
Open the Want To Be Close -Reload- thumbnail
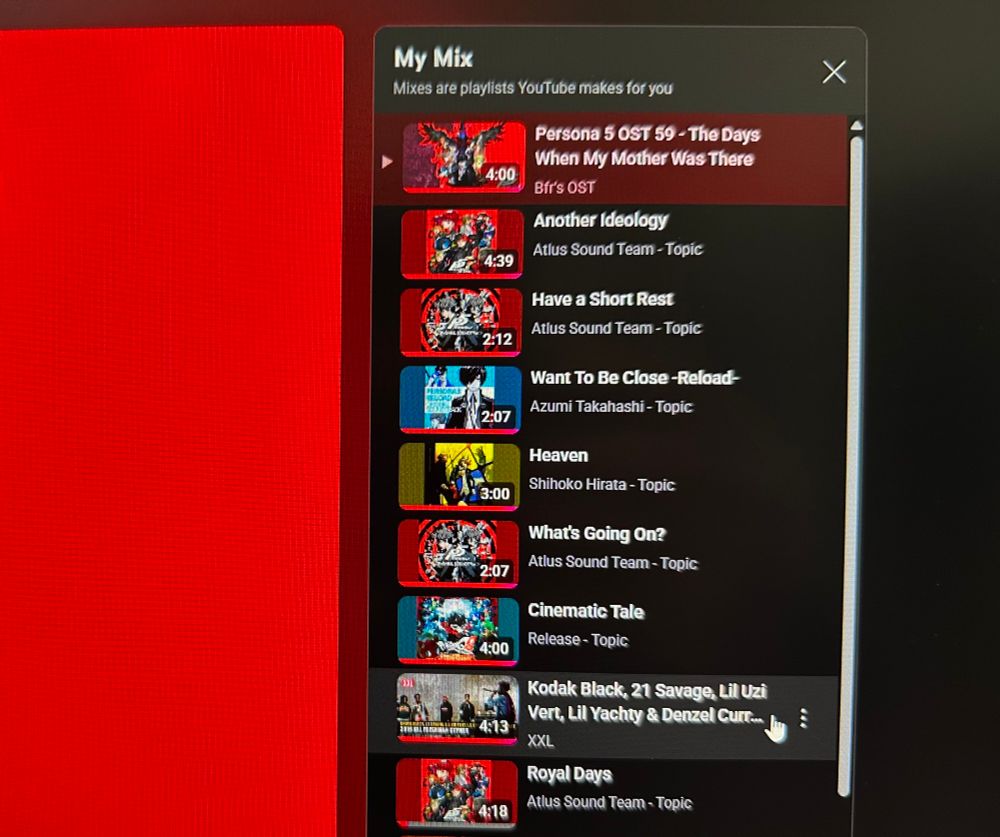pyautogui.click(x=460, y=399)
